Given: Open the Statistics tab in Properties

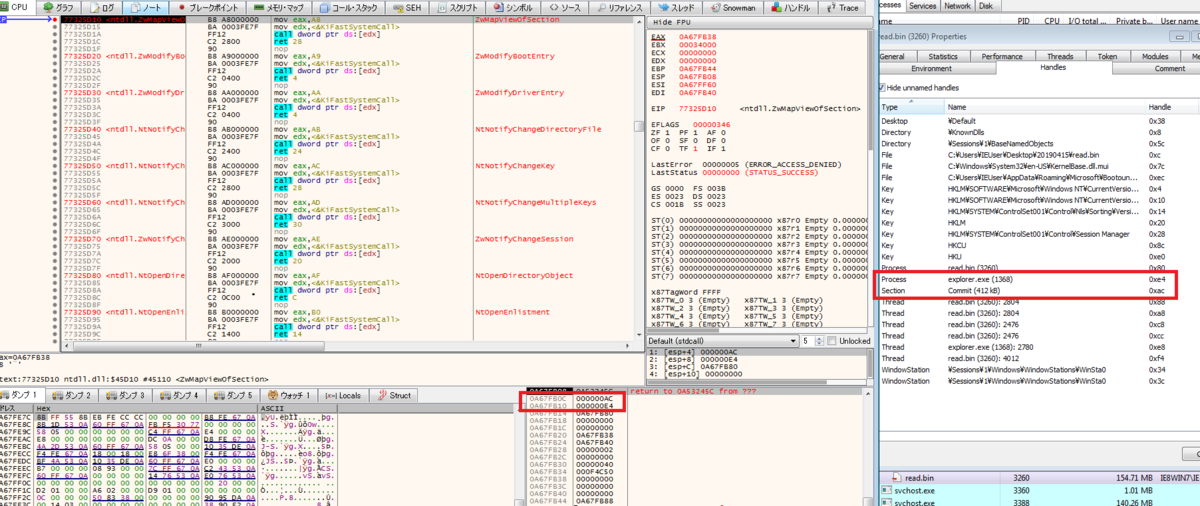Looking at the screenshot, I should coord(942,57).
